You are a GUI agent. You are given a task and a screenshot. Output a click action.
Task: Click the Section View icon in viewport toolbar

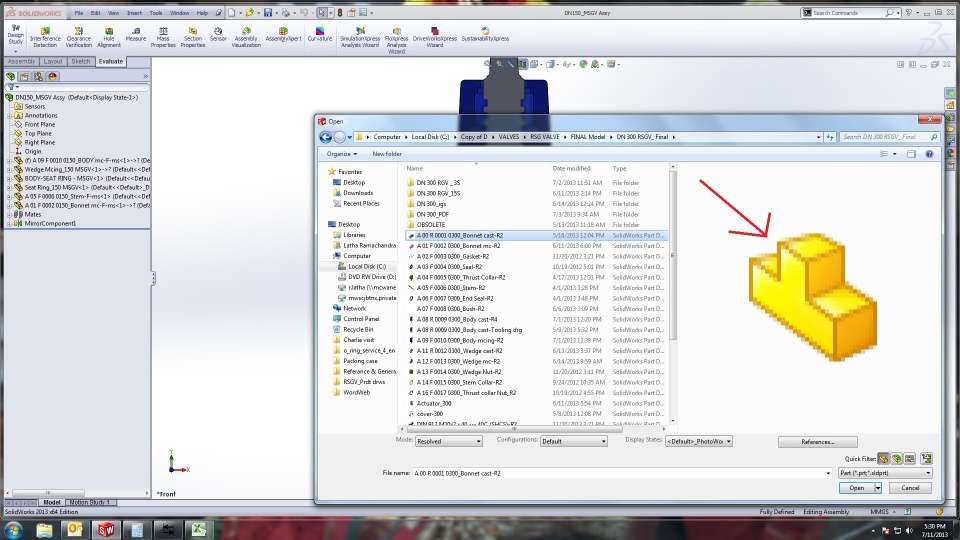[x=522, y=64]
